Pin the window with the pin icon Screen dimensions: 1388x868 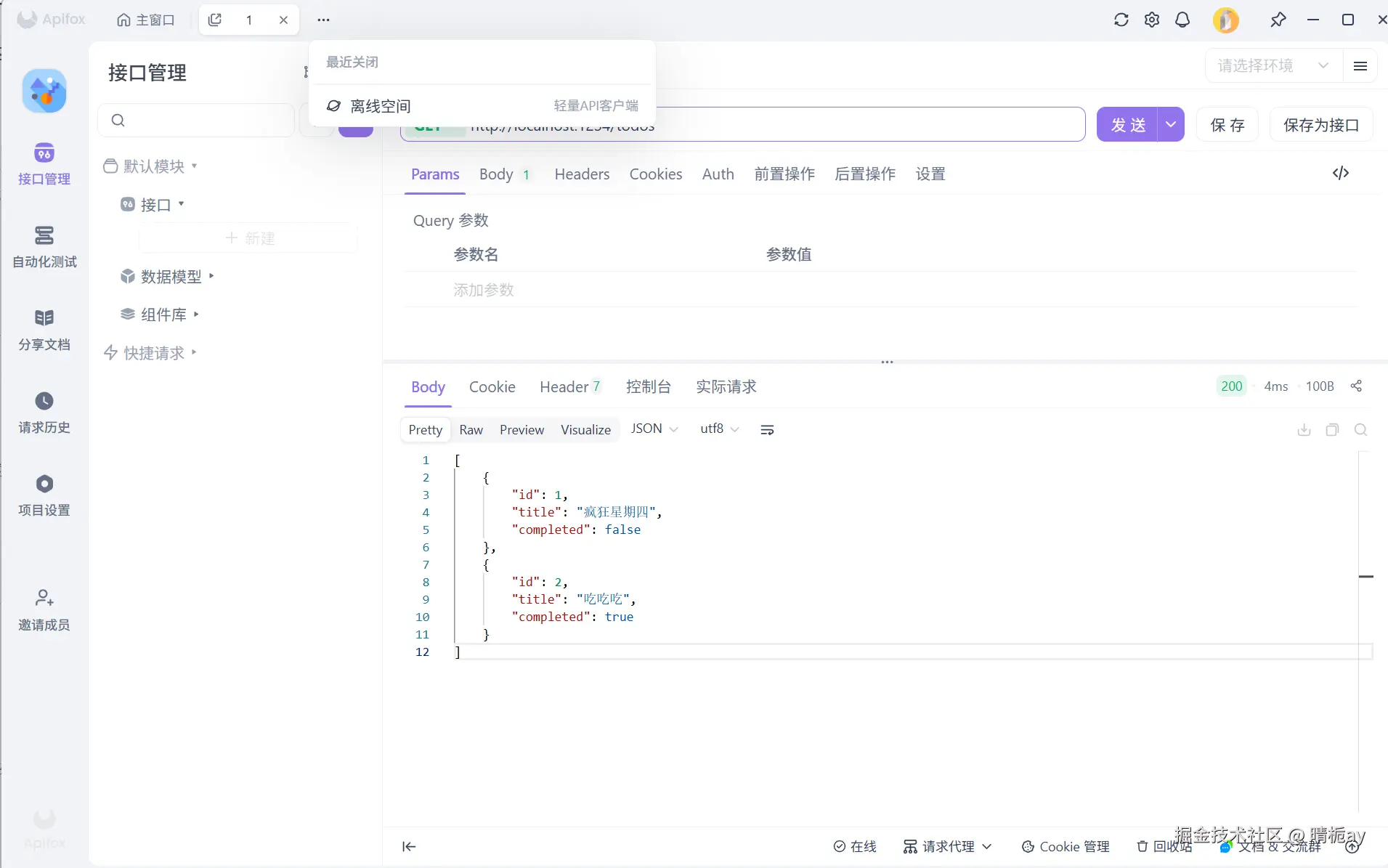(x=1278, y=20)
